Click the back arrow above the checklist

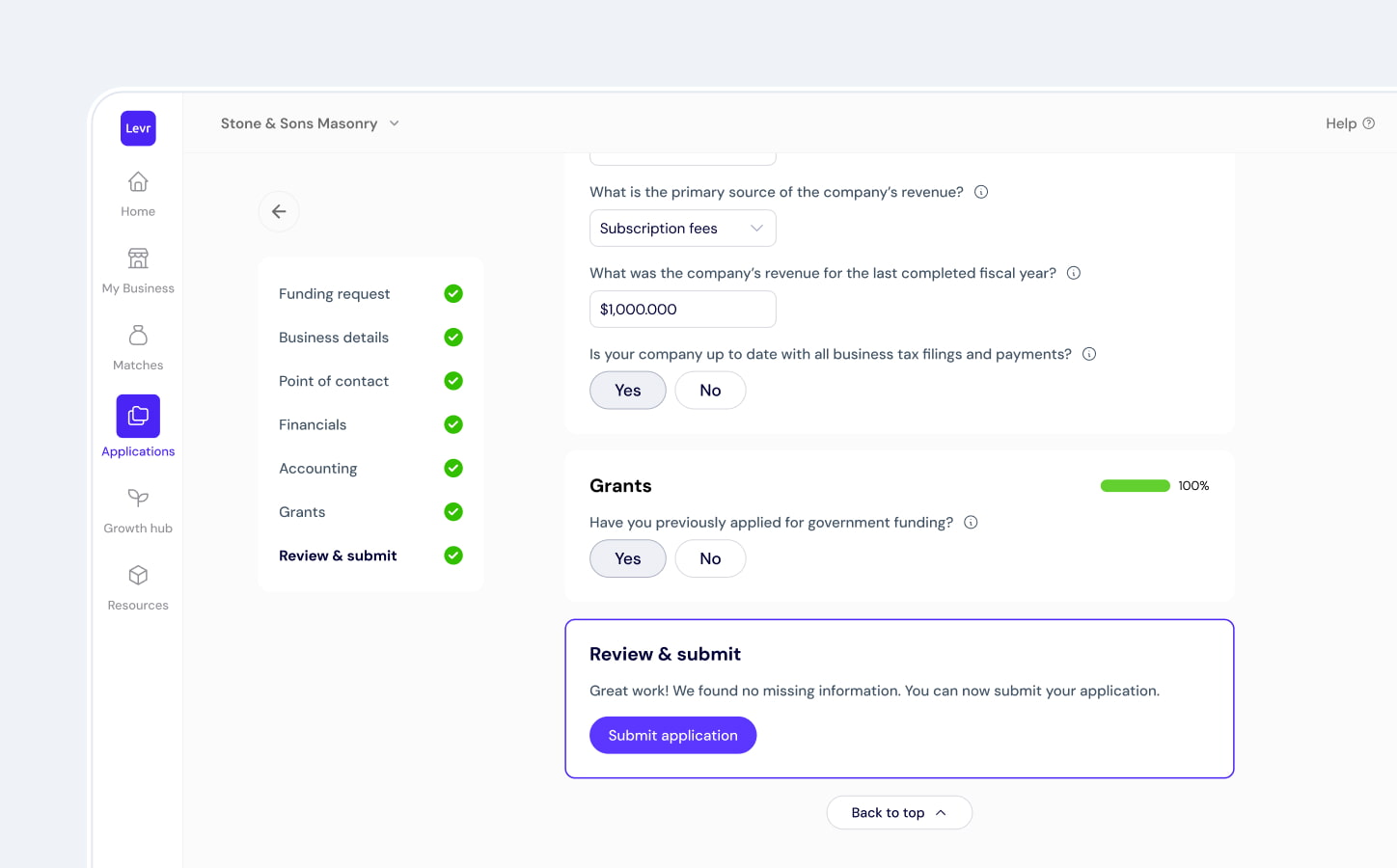(279, 211)
